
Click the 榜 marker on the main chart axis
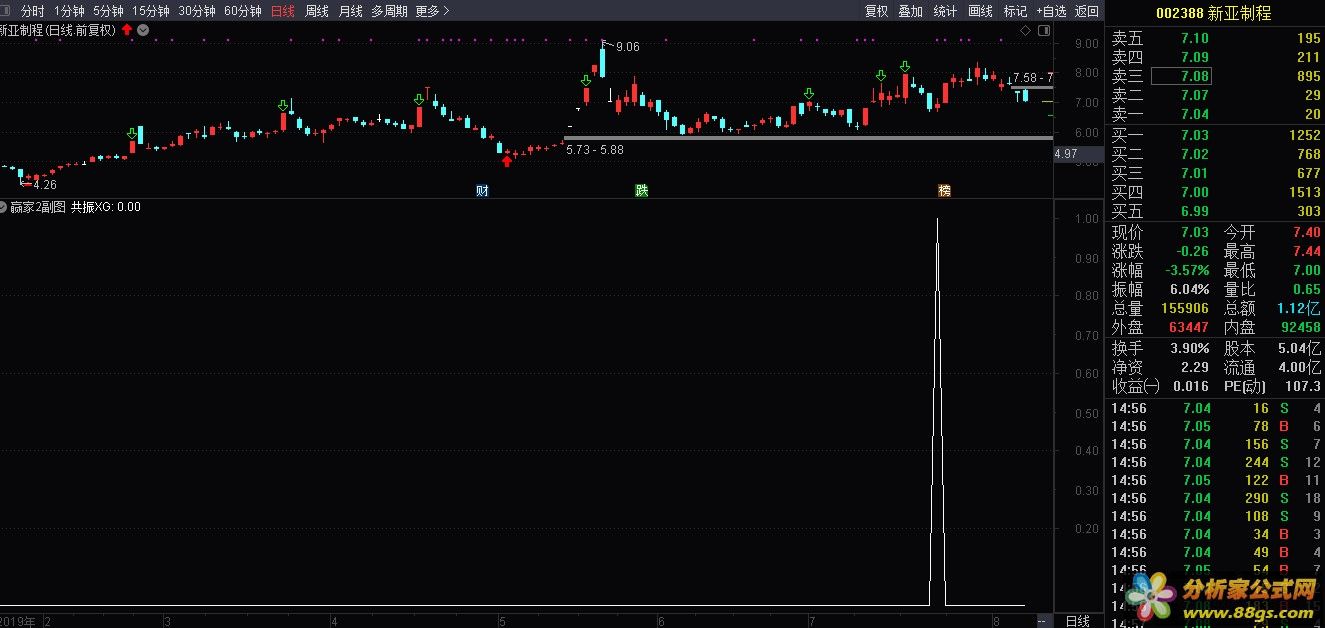[x=944, y=190]
